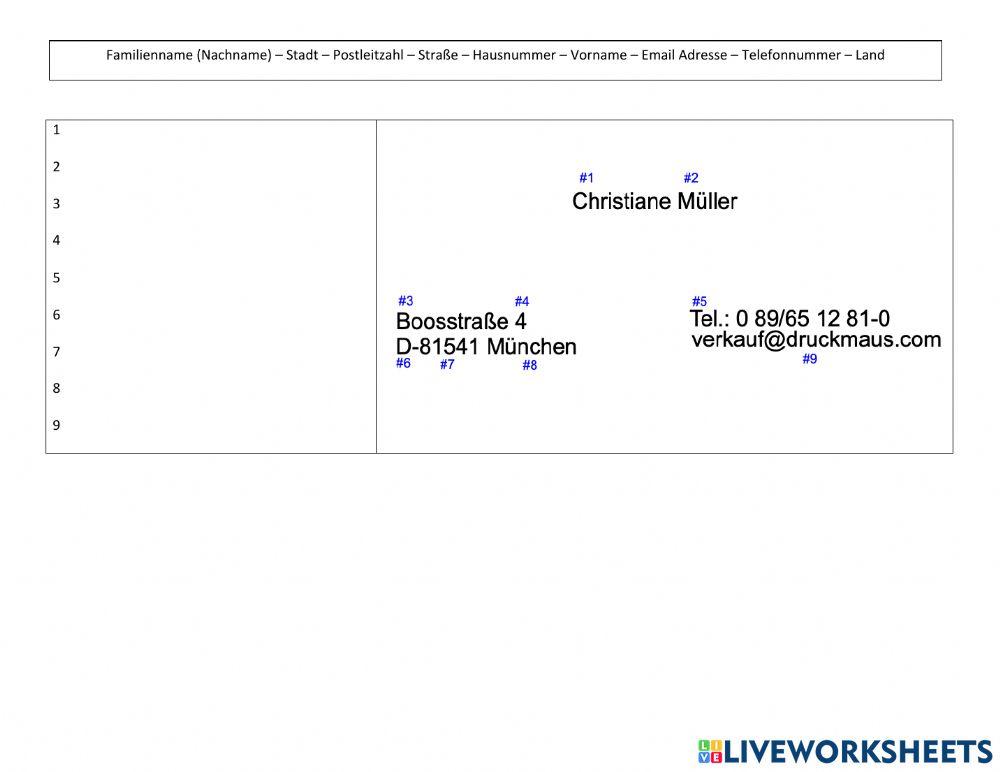The height and width of the screenshot is (772, 1000).
Task: Select the #9 marker under the email address
Action: 809,359
